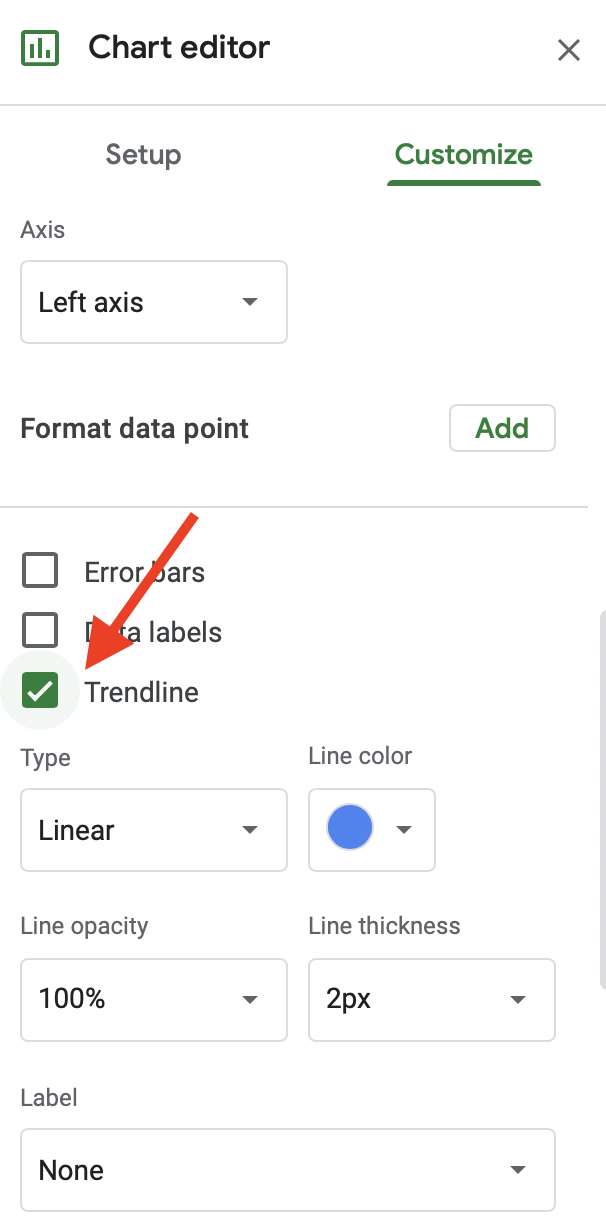Screen dimensions: 606x1224
Task: Disable the Trendline checkbox
Action: click(x=40, y=690)
